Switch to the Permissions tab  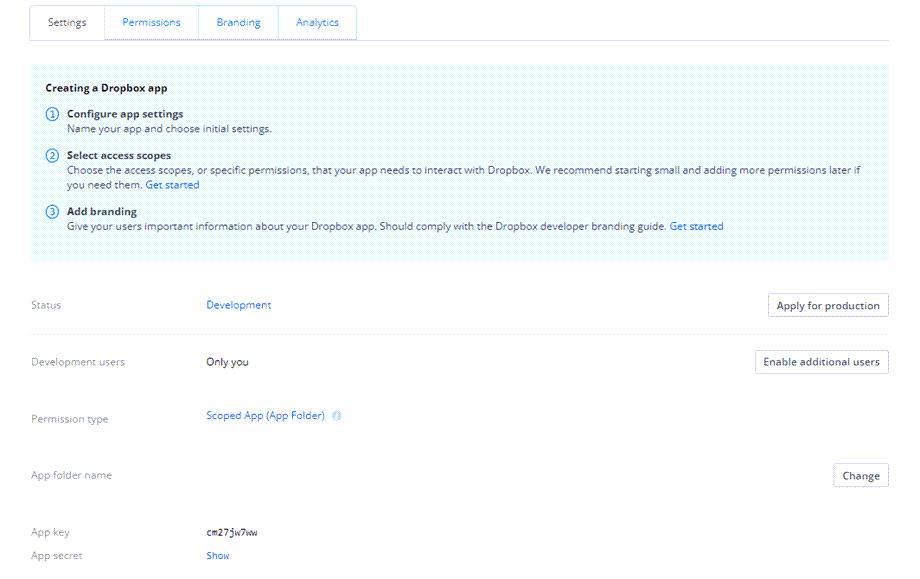tap(151, 22)
